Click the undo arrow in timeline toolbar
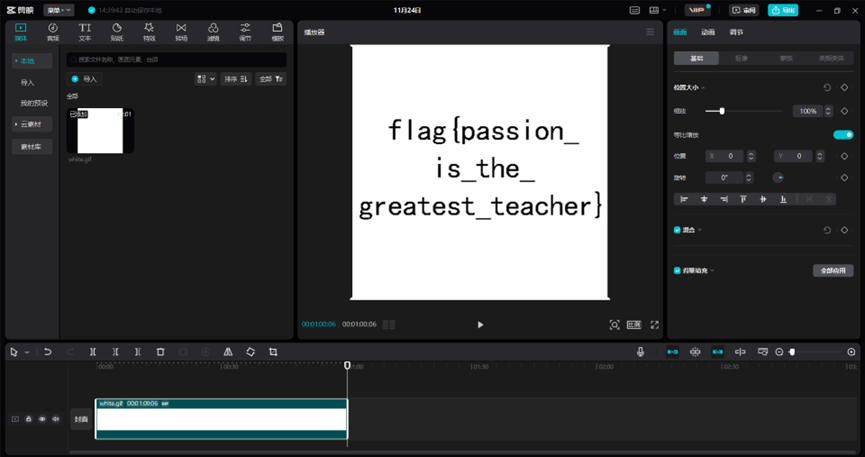The height and width of the screenshot is (457, 865). 47,352
